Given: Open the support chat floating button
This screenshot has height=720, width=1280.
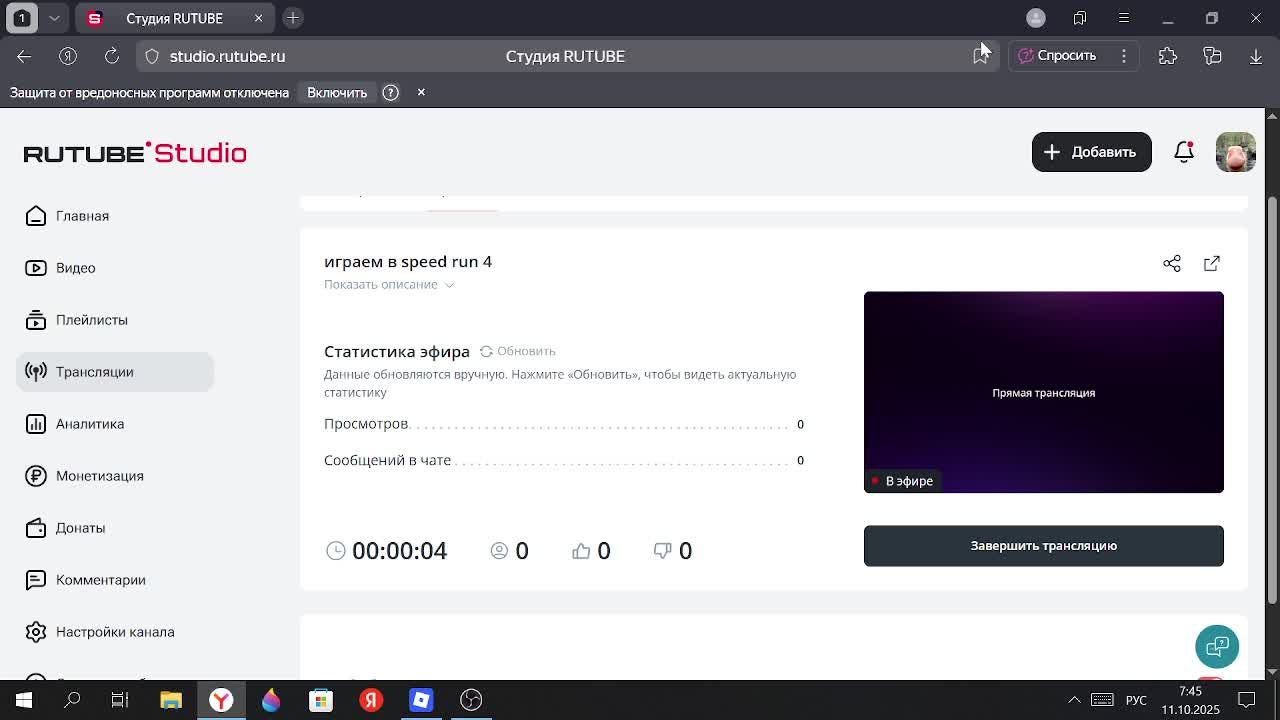Looking at the screenshot, I should click(1217, 646).
